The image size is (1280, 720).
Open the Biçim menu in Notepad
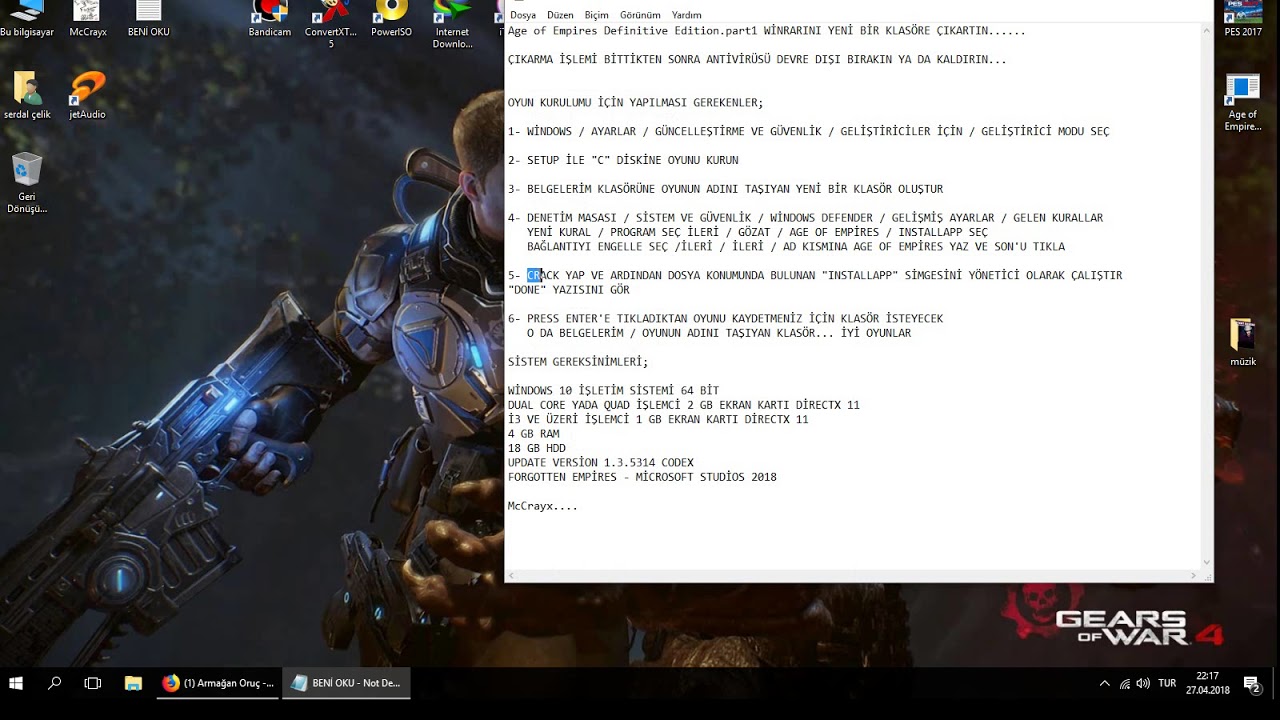[596, 15]
